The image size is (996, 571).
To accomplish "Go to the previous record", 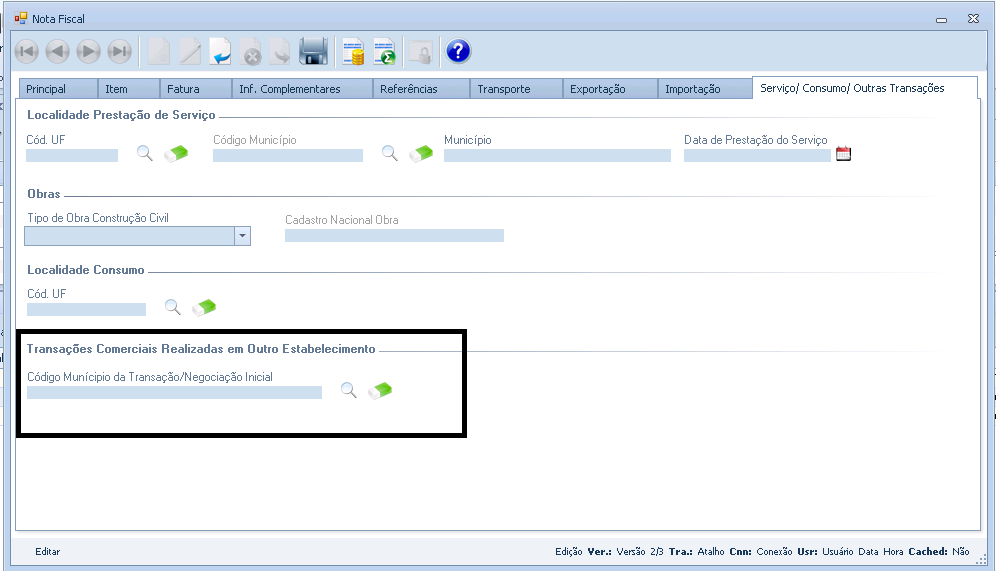I will click(58, 51).
